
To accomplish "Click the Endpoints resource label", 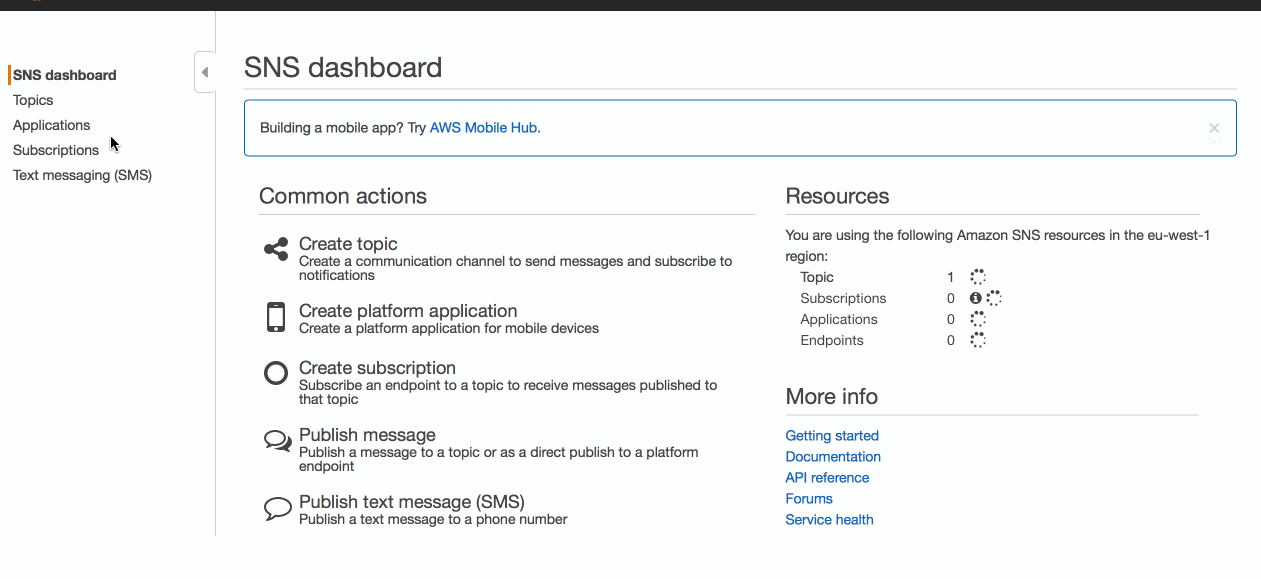I will pyautogui.click(x=832, y=340).
